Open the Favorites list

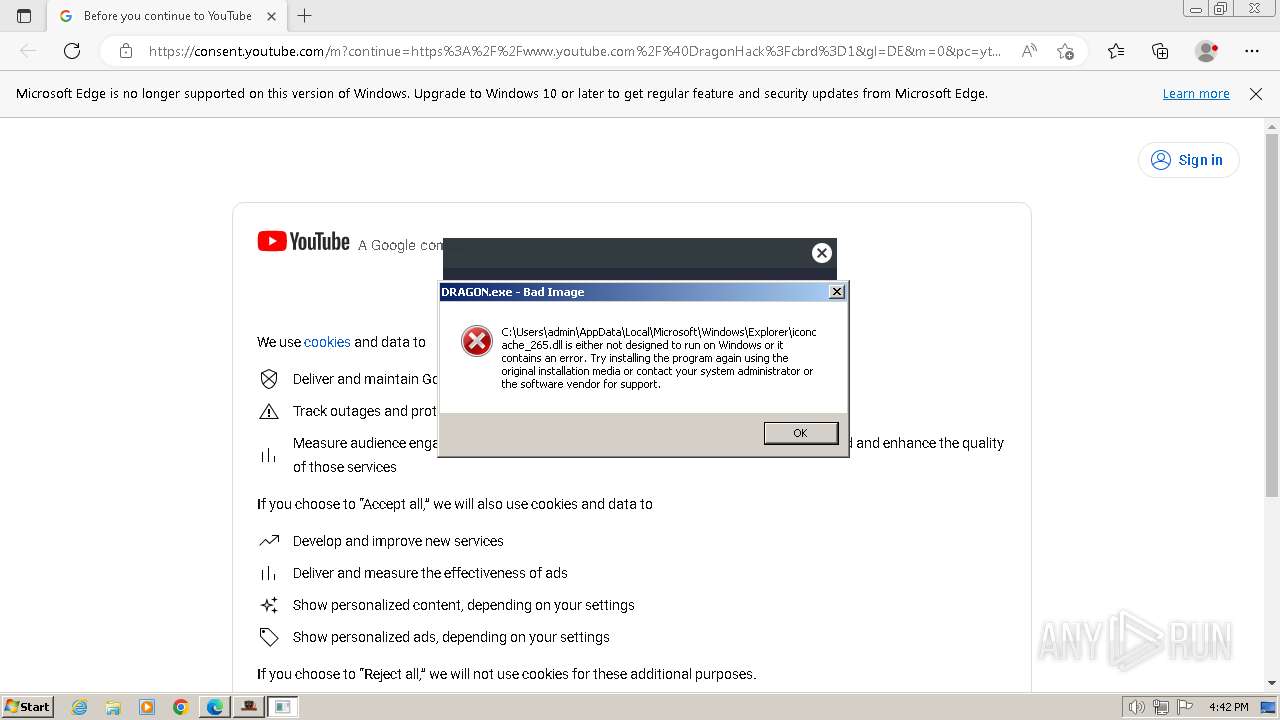click(1116, 51)
